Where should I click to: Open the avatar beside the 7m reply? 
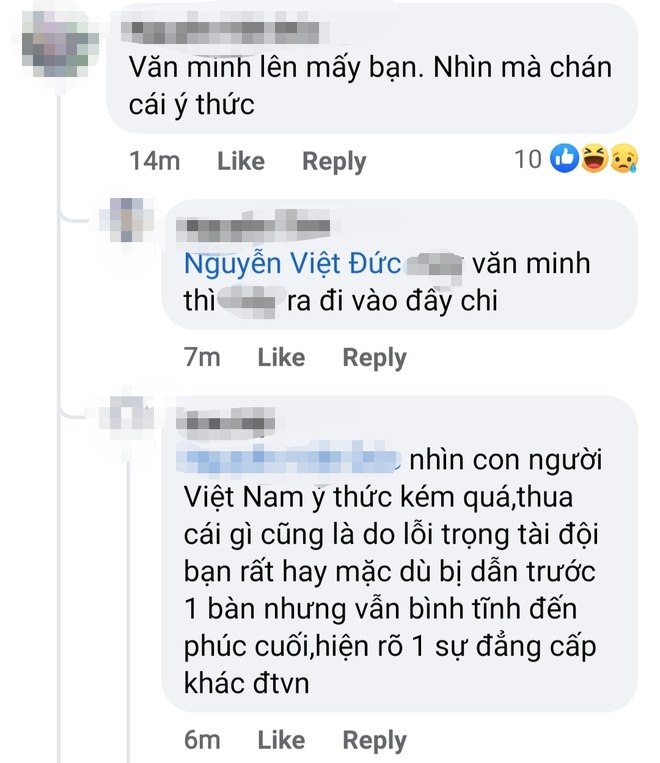(127, 219)
